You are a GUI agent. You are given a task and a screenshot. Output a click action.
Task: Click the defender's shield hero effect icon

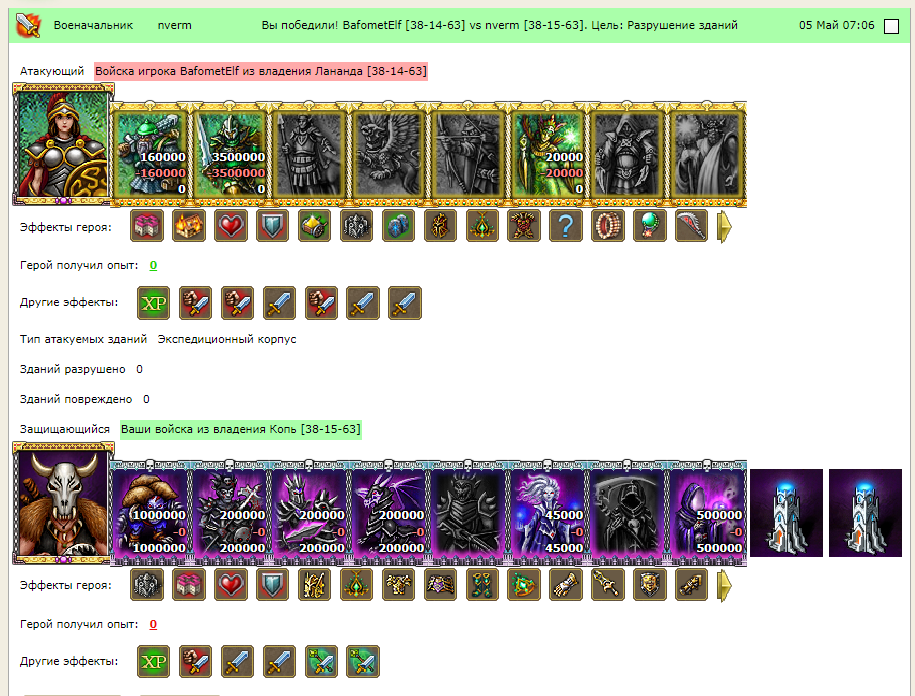(273, 585)
